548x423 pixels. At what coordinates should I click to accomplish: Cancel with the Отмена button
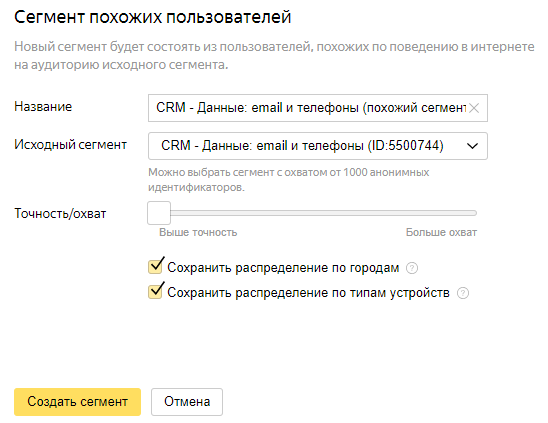(x=187, y=402)
